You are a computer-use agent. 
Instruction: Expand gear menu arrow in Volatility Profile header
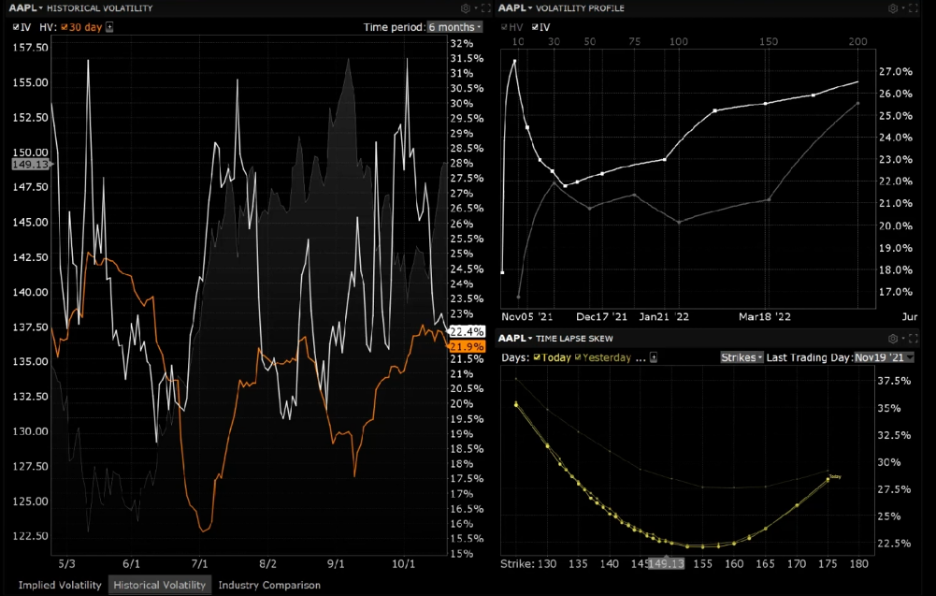(903, 8)
